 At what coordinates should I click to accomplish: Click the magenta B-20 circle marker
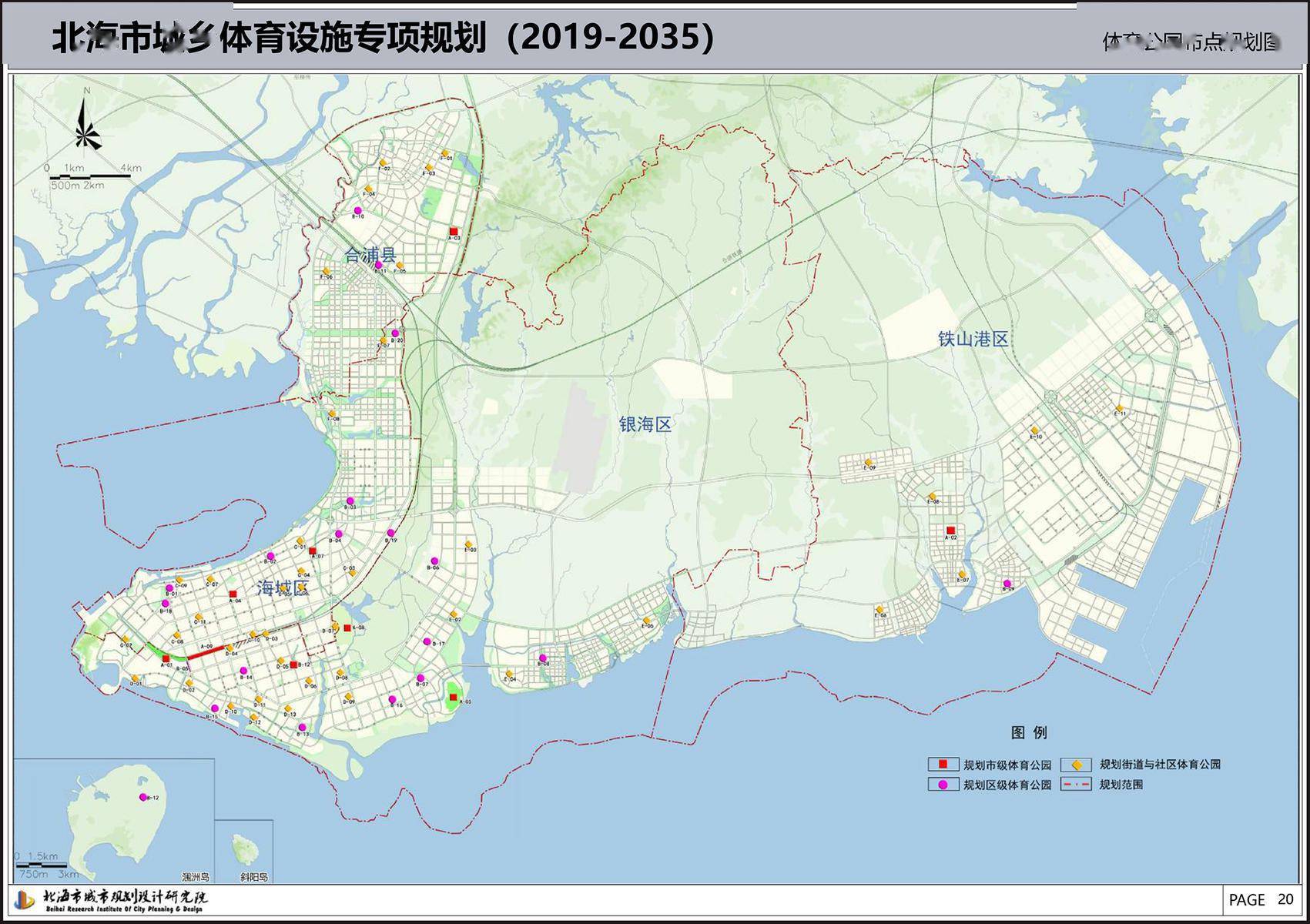click(396, 333)
